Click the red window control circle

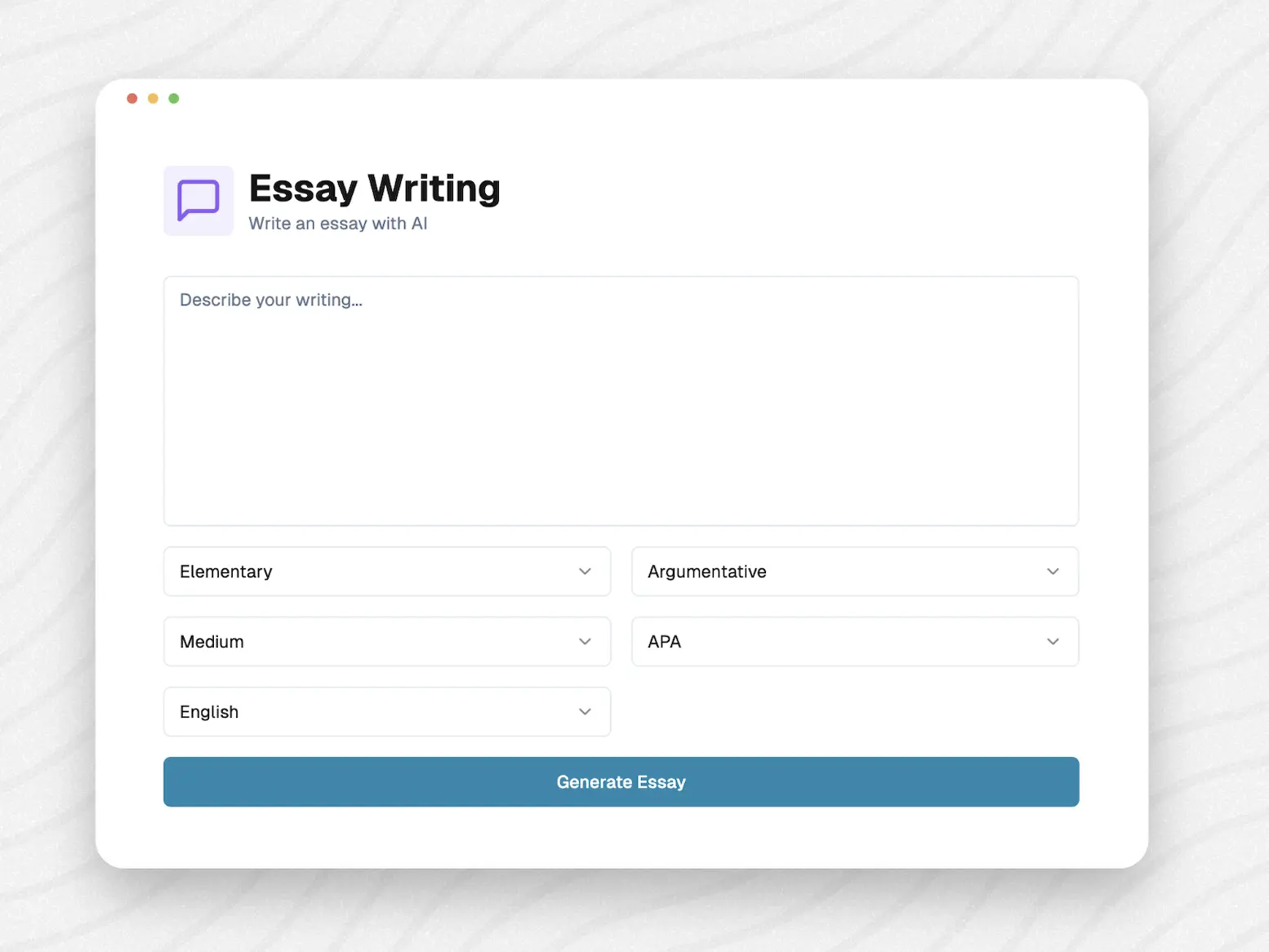click(x=132, y=98)
